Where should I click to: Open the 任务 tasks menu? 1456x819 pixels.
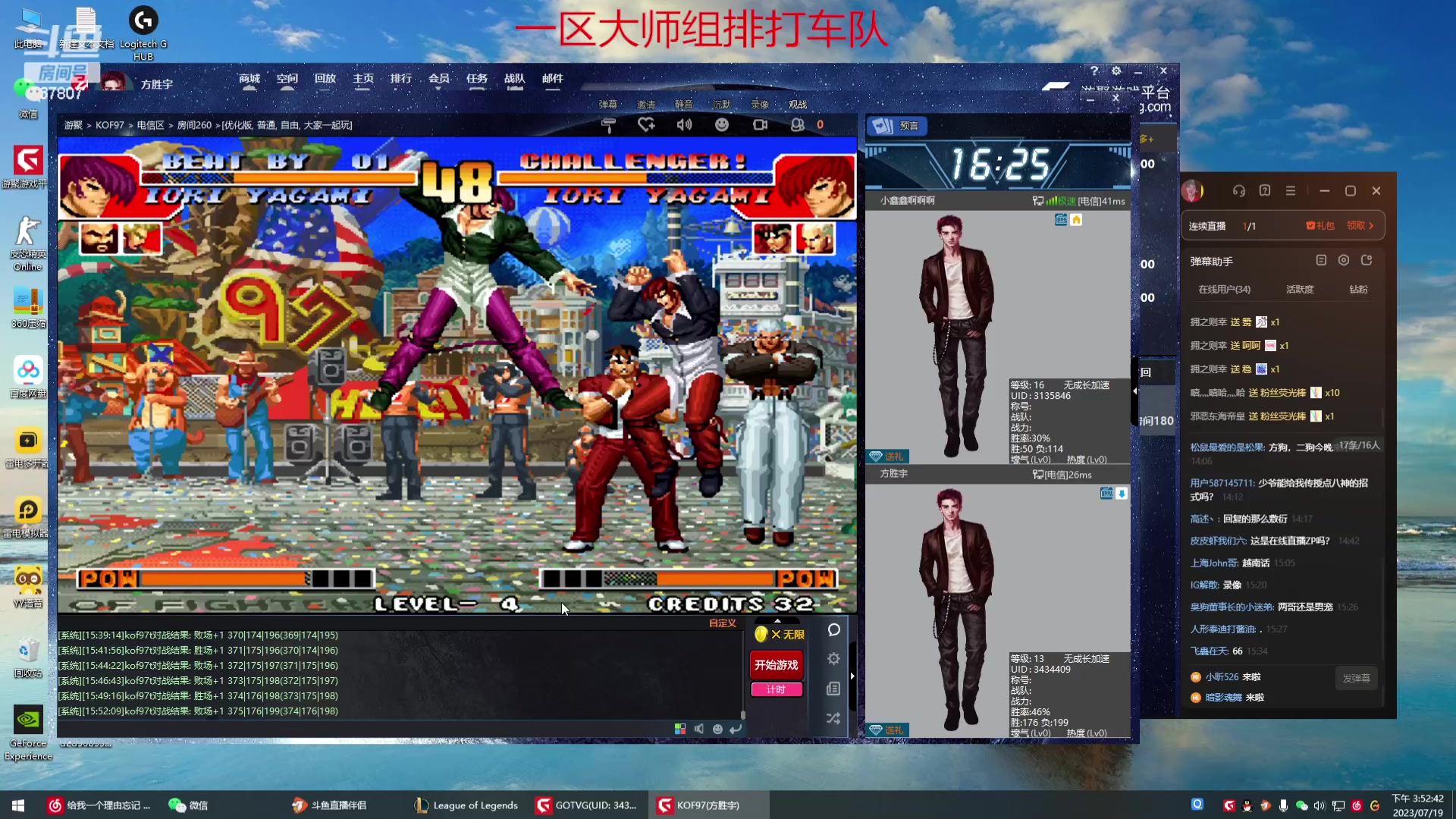click(477, 79)
